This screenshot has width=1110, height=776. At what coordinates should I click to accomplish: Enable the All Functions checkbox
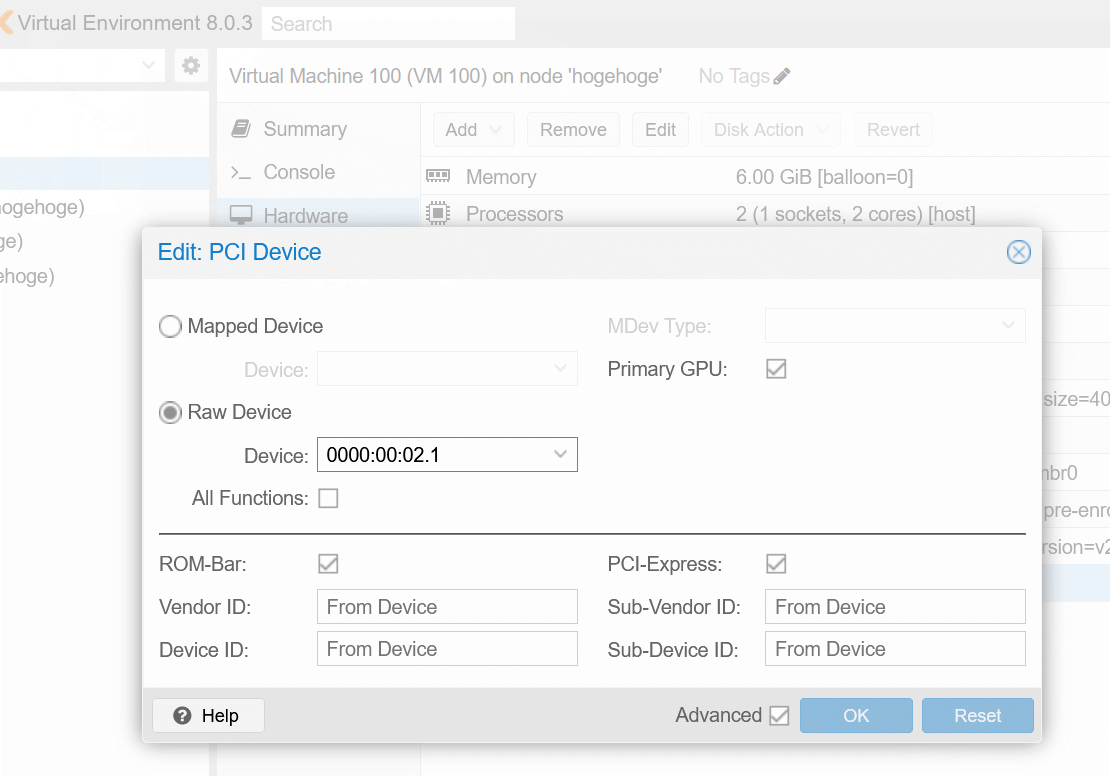tap(328, 498)
